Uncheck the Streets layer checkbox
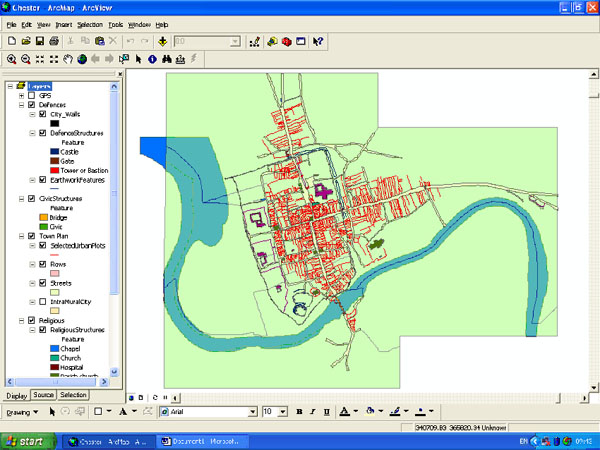Viewport: 600px width, 450px height. (x=42, y=283)
